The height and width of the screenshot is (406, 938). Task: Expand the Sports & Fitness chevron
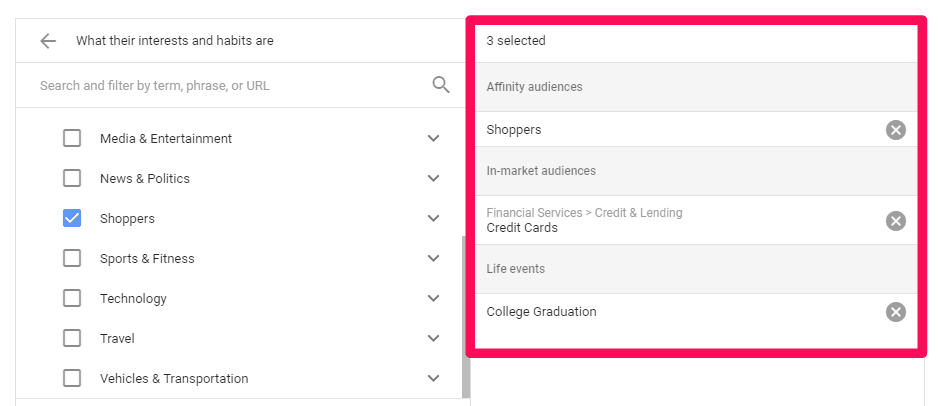point(434,258)
